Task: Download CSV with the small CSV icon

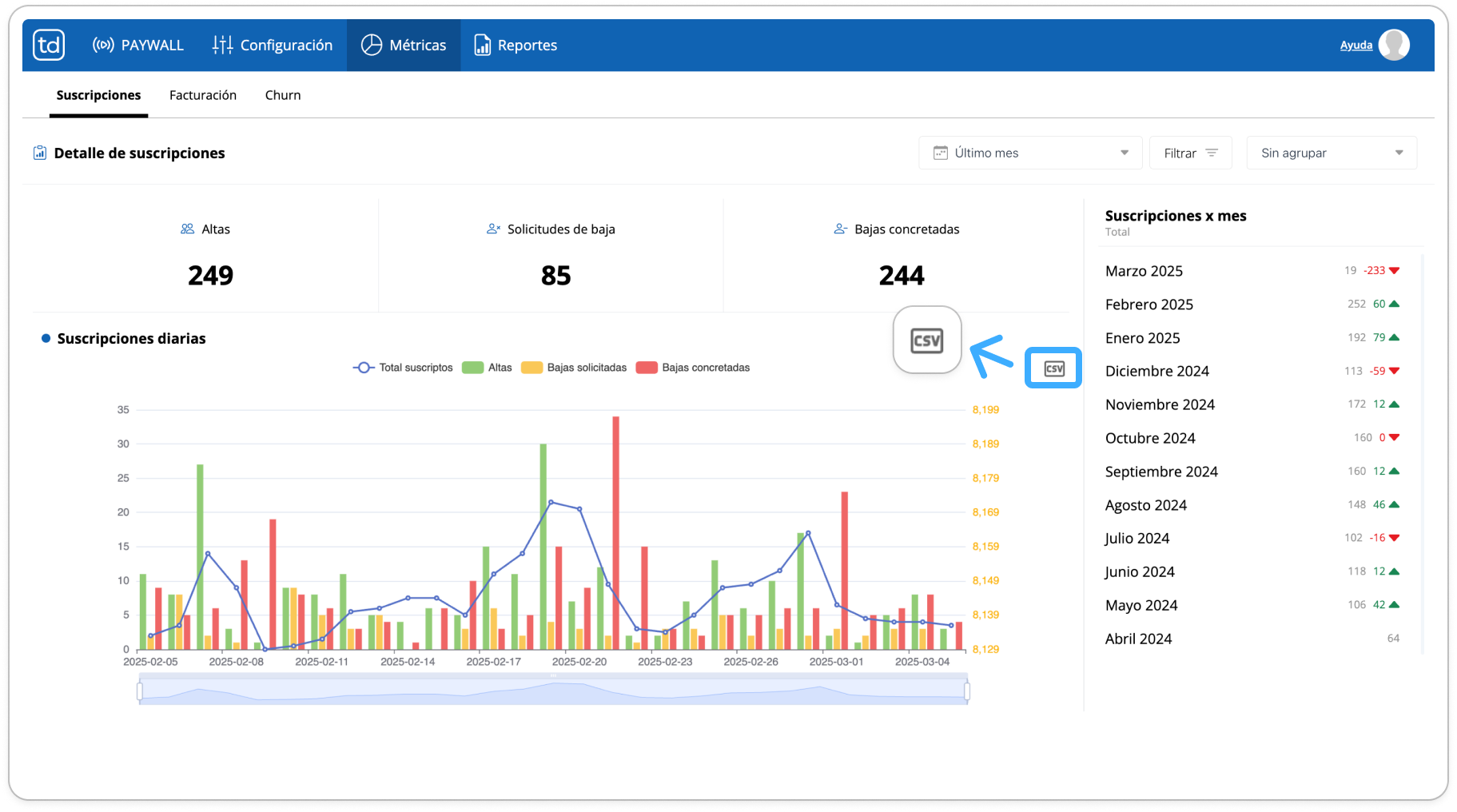Action: (1054, 368)
